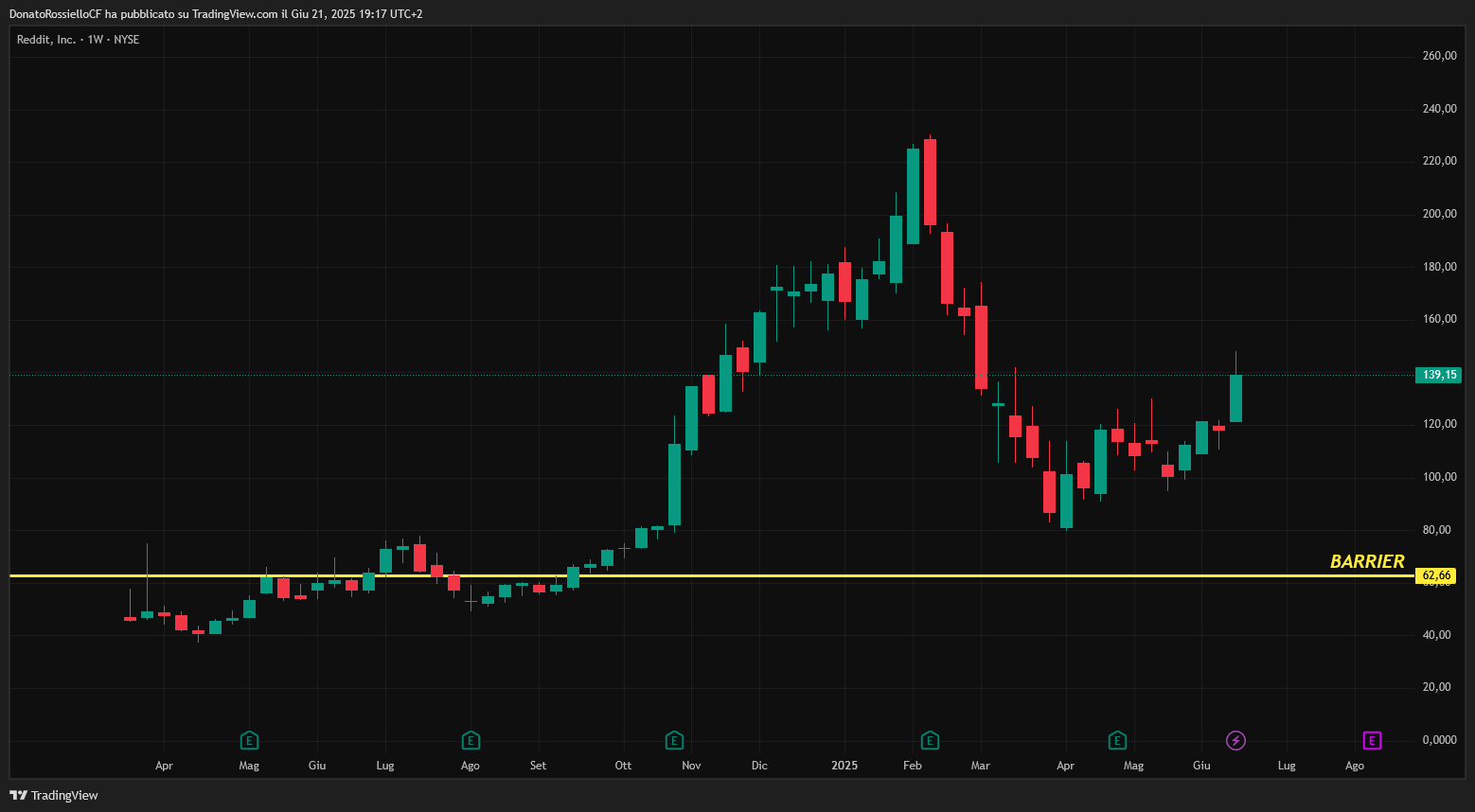Click the 160,00 price axis label
The height and width of the screenshot is (812, 1475).
[1439, 319]
